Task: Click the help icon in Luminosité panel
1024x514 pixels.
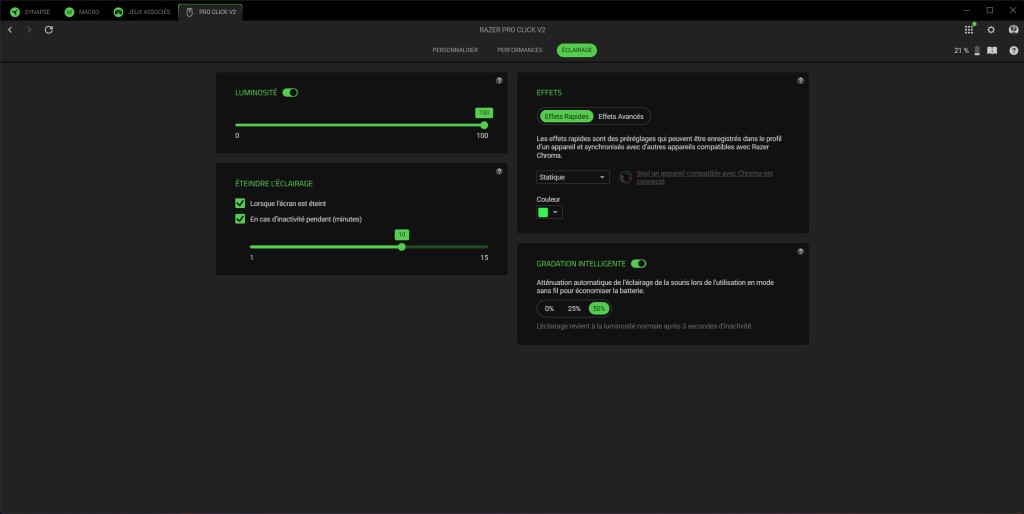Action: [499, 80]
